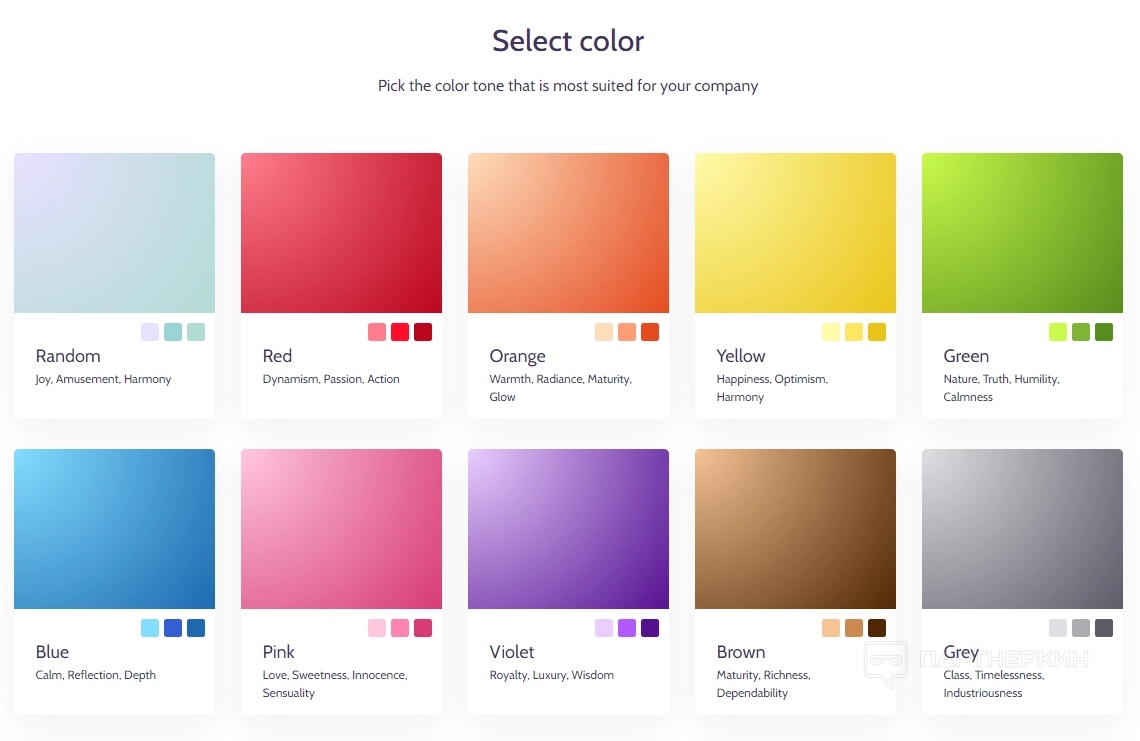Image resolution: width=1140 pixels, height=741 pixels.
Task: Click the Pink card title text
Action: click(x=279, y=652)
